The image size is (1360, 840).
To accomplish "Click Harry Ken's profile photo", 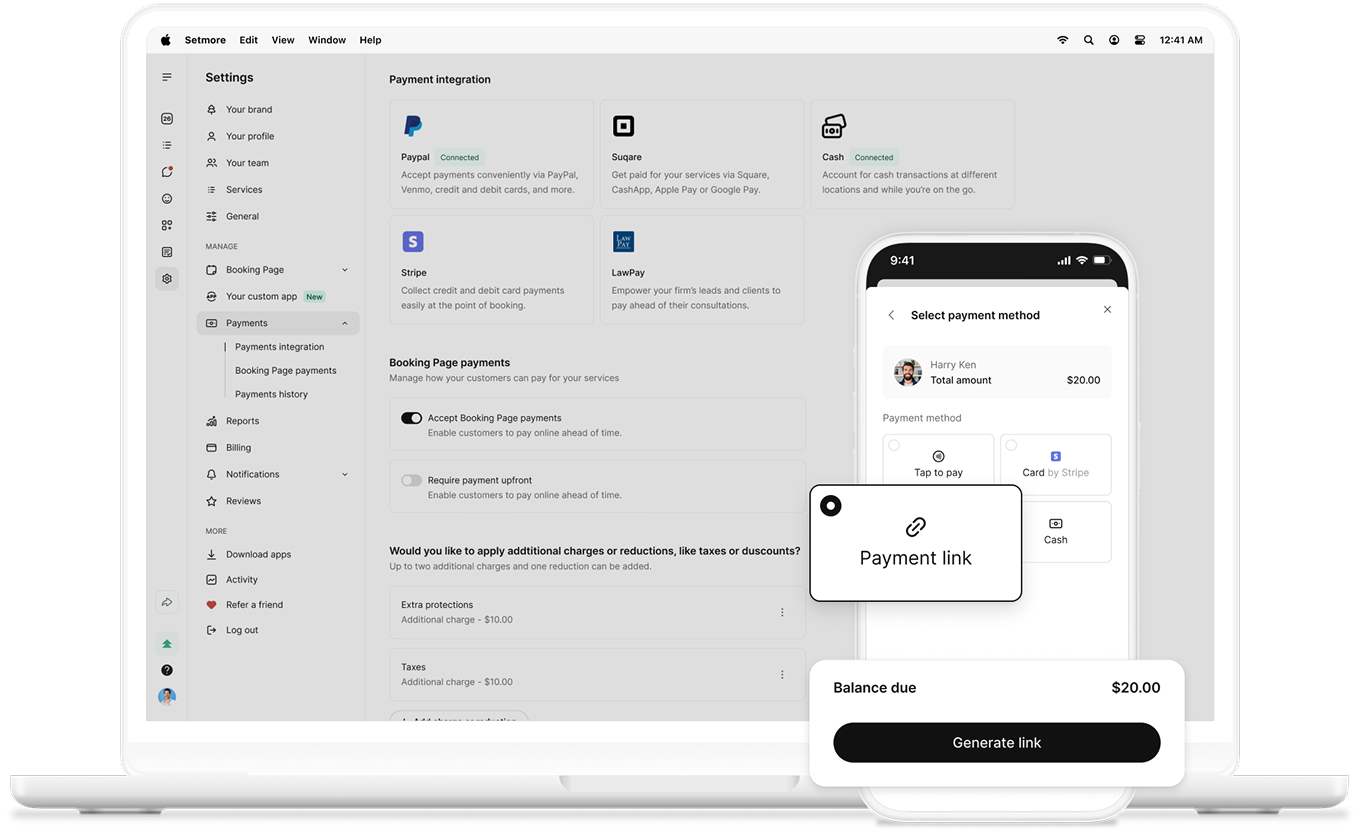I will pos(907,372).
